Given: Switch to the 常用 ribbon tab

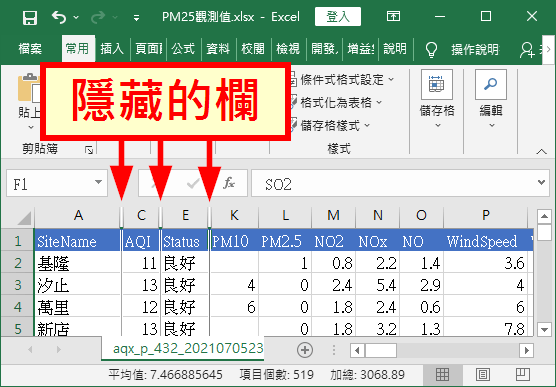Looking at the screenshot, I should [78, 49].
